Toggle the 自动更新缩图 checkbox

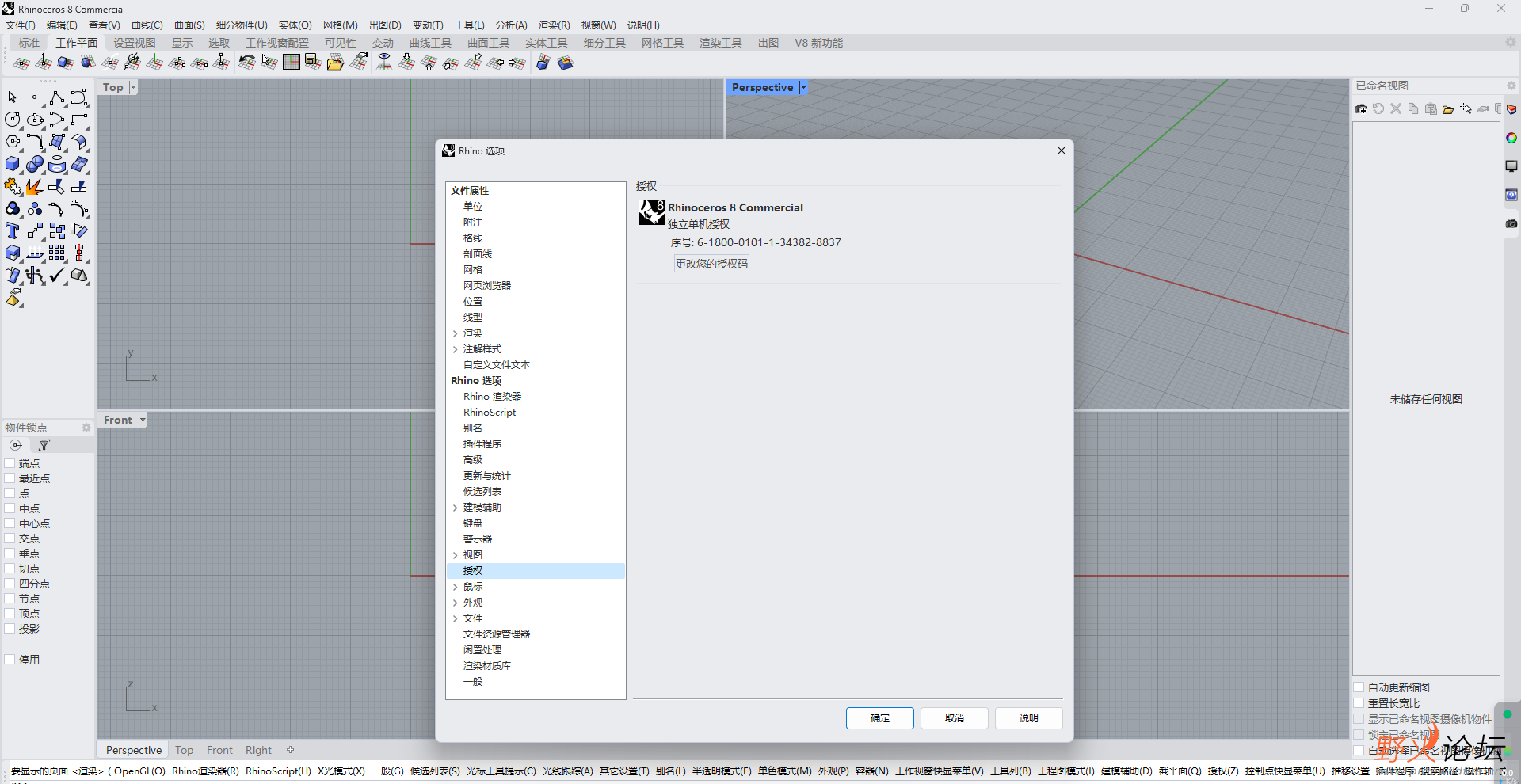pos(1359,687)
